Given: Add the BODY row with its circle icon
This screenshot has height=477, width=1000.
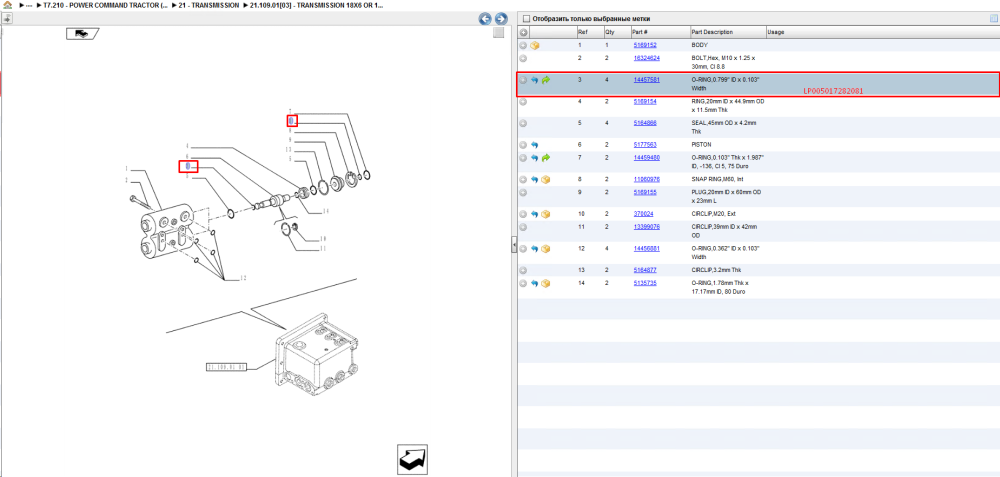Looking at the screenshot, I should click(x=523, y=45).
